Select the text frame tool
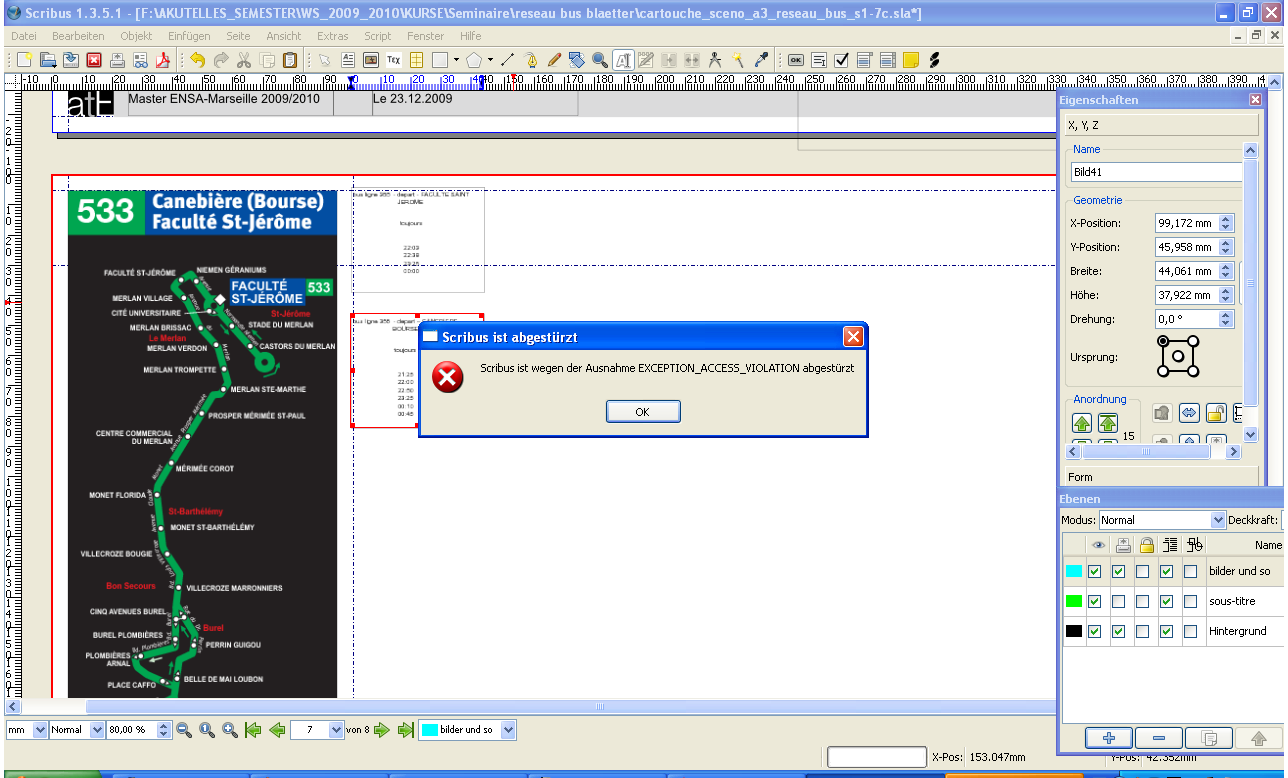Screen dimensions: 1288x778 [348, 60]
